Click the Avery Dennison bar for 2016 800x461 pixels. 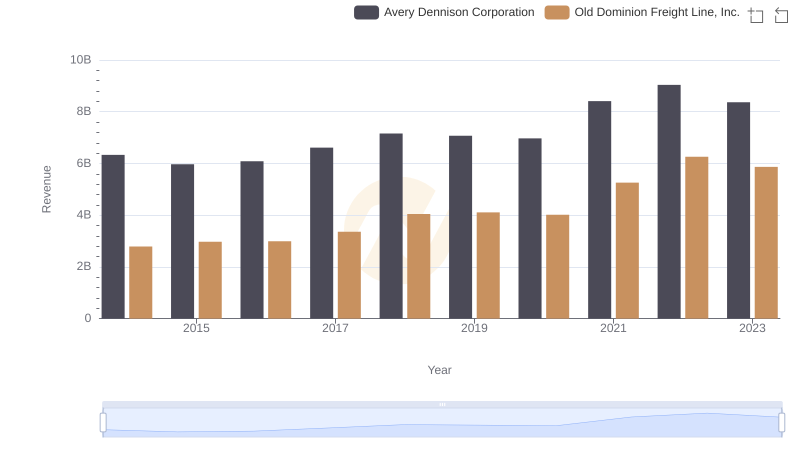point(252,240)
